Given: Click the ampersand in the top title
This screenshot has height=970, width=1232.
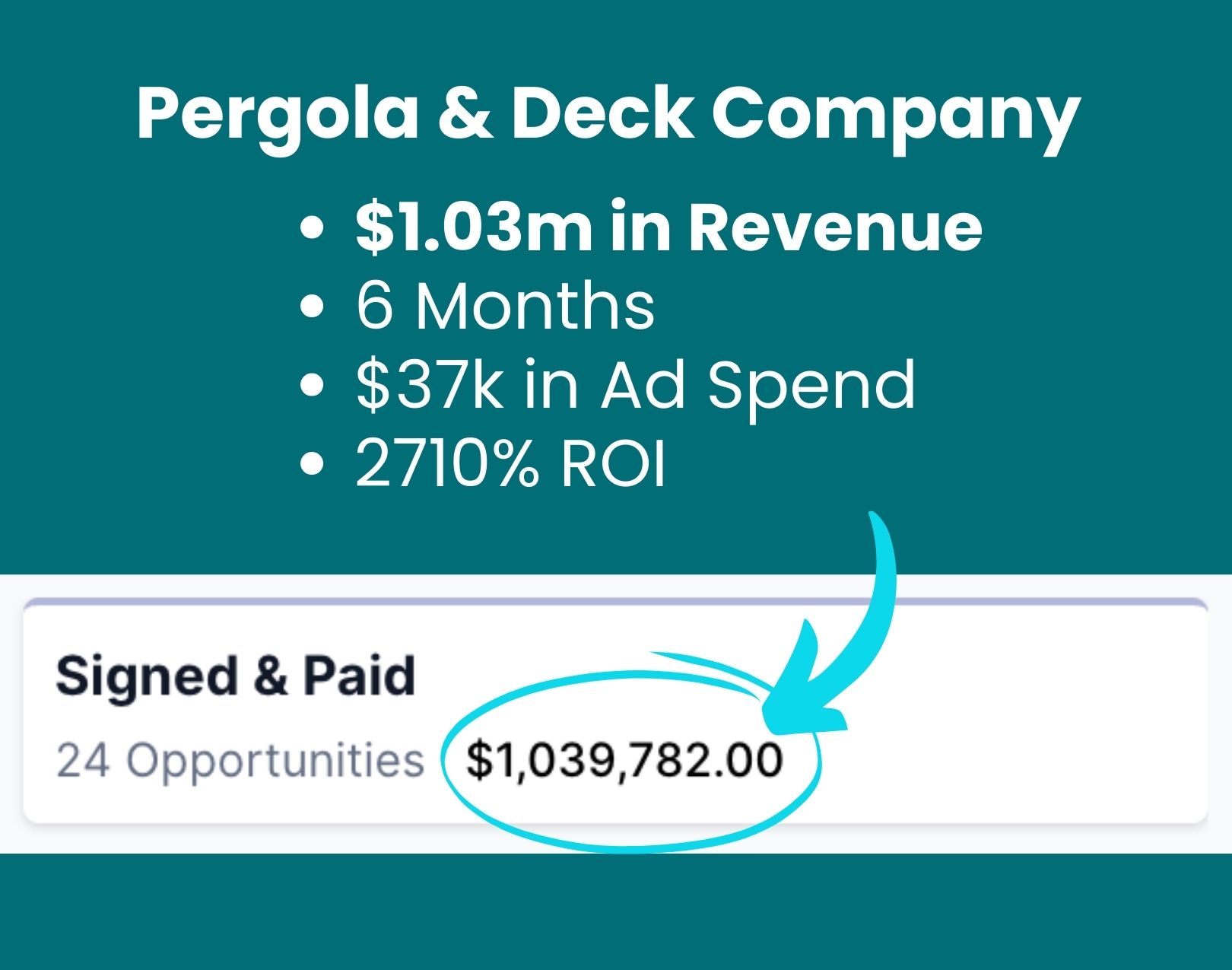Looking at the screenshot, I should coord(465,113).
